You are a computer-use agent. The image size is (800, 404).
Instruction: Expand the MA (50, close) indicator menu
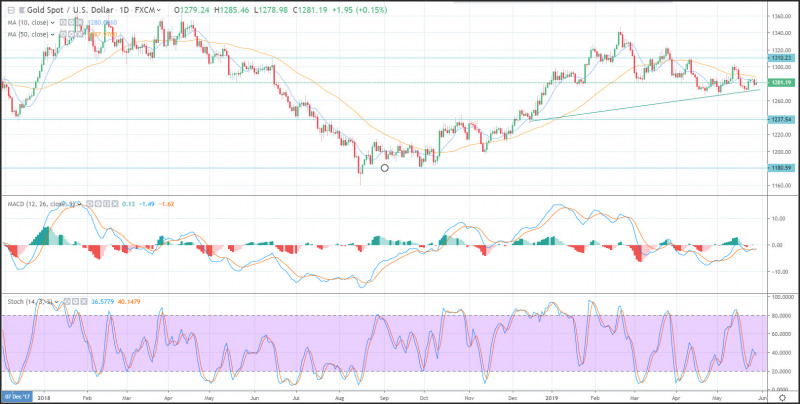tap(53, 34)
